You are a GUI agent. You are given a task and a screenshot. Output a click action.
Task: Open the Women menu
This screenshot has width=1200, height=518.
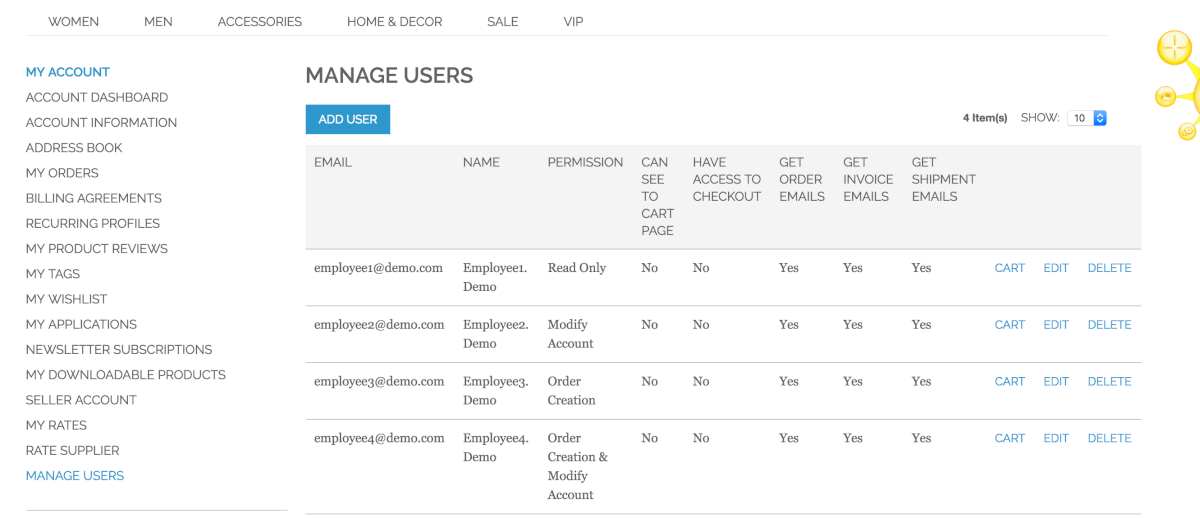[x=73, y=22]
